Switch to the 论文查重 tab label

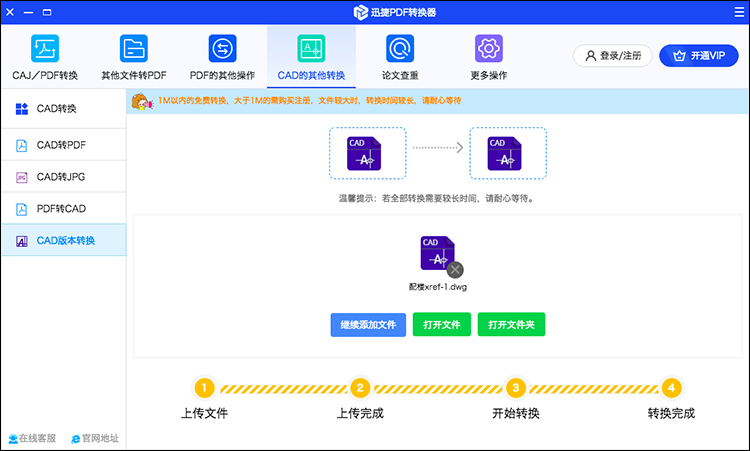tap(400, 76)
